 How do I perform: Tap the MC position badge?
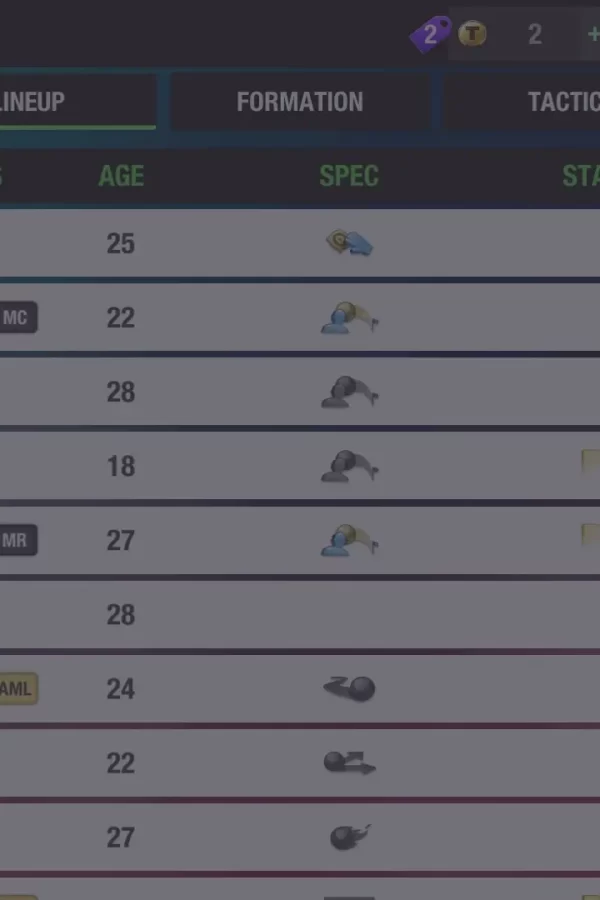(x=16, y=319)
